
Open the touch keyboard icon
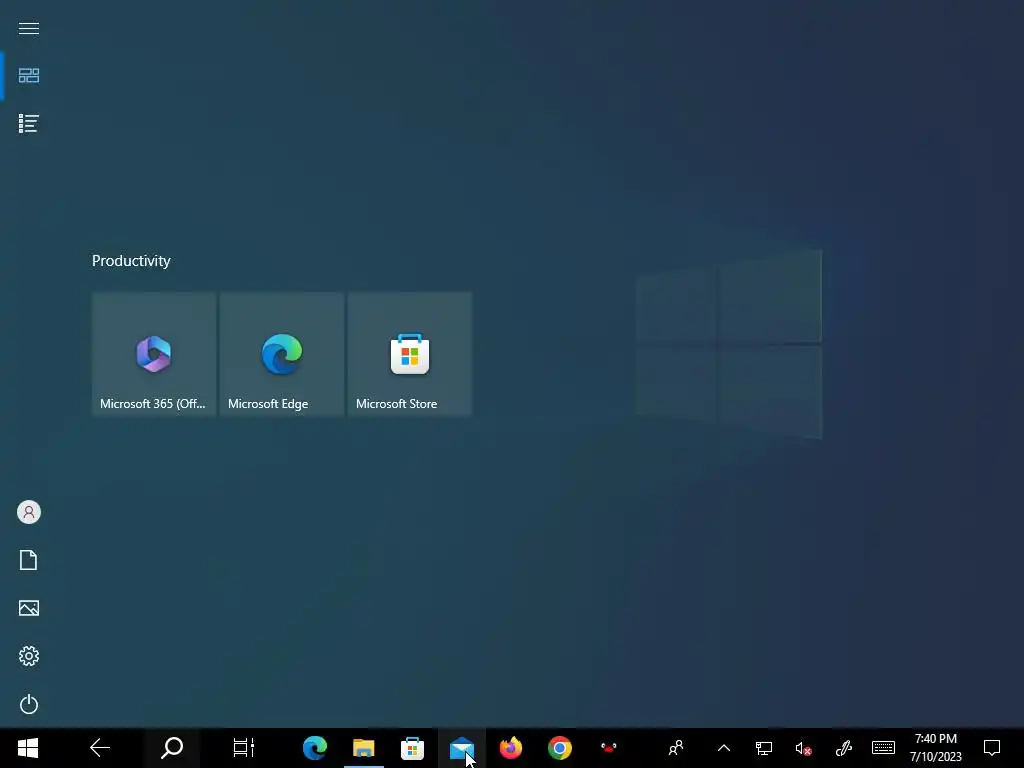[884, 748]
